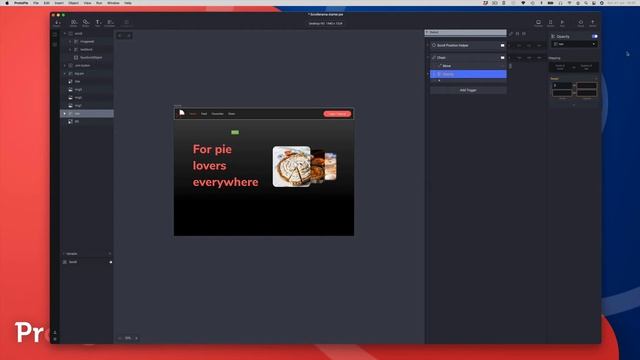The width and height of the screenshot is (640, 360).
Task: Select the Move response under Chain
Action: 468,66
